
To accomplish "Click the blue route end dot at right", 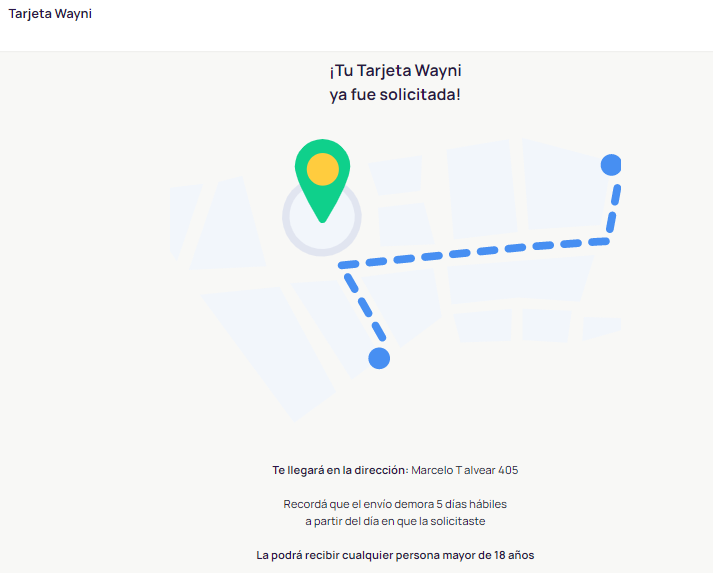I will pyautogui.click(x=611, y=165).
